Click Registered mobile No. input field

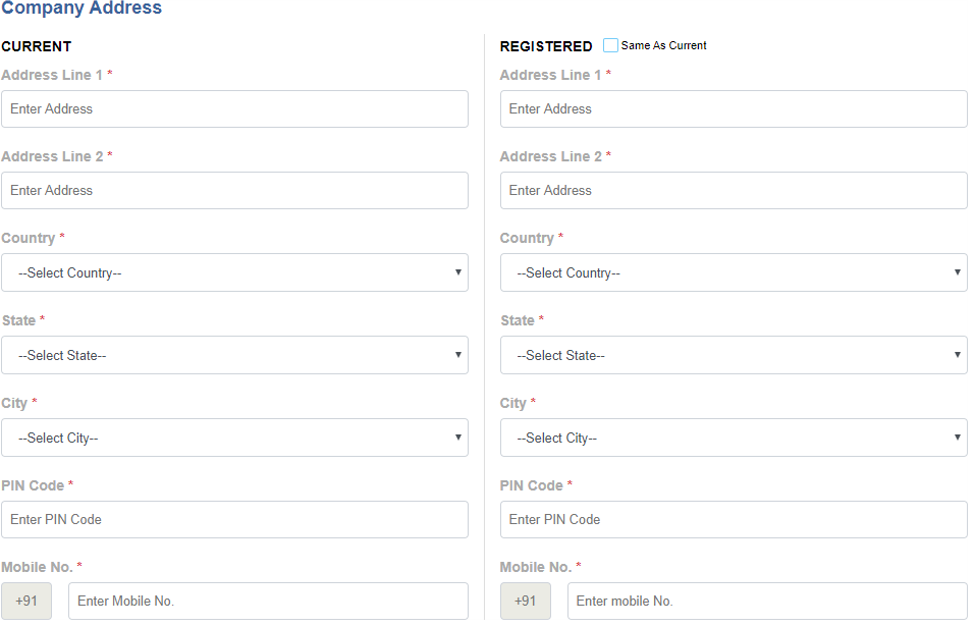pos(766,601)
